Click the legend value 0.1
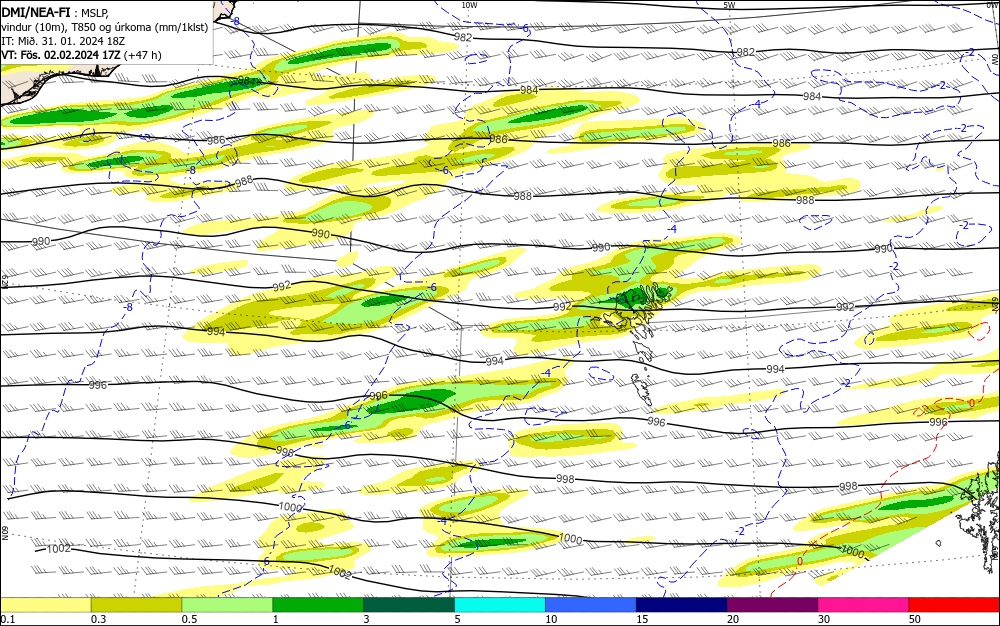The image size is (1000, 626). (8, 619)
